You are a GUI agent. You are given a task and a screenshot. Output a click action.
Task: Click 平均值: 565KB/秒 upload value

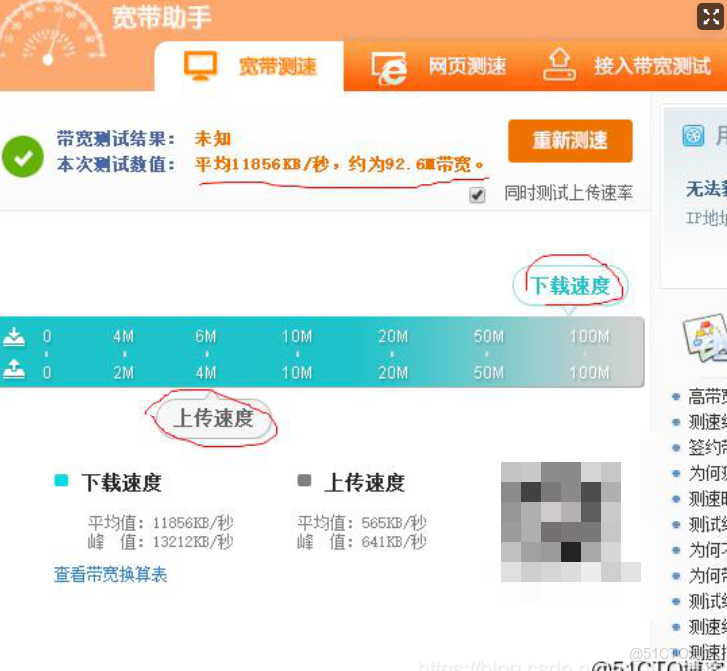click(362, 523)
